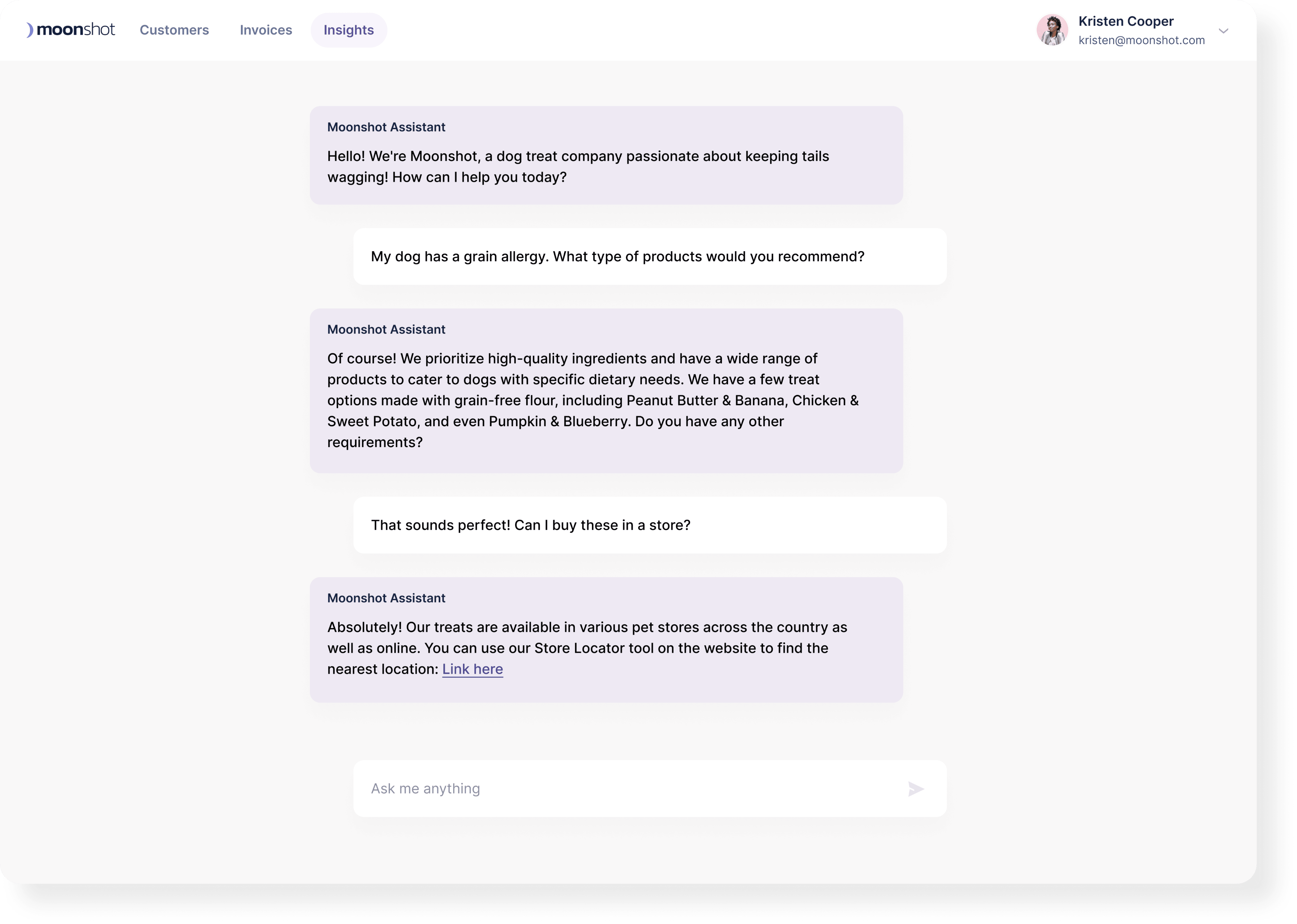
Task: Switch to the Customers tab
Action: (174, 30)
